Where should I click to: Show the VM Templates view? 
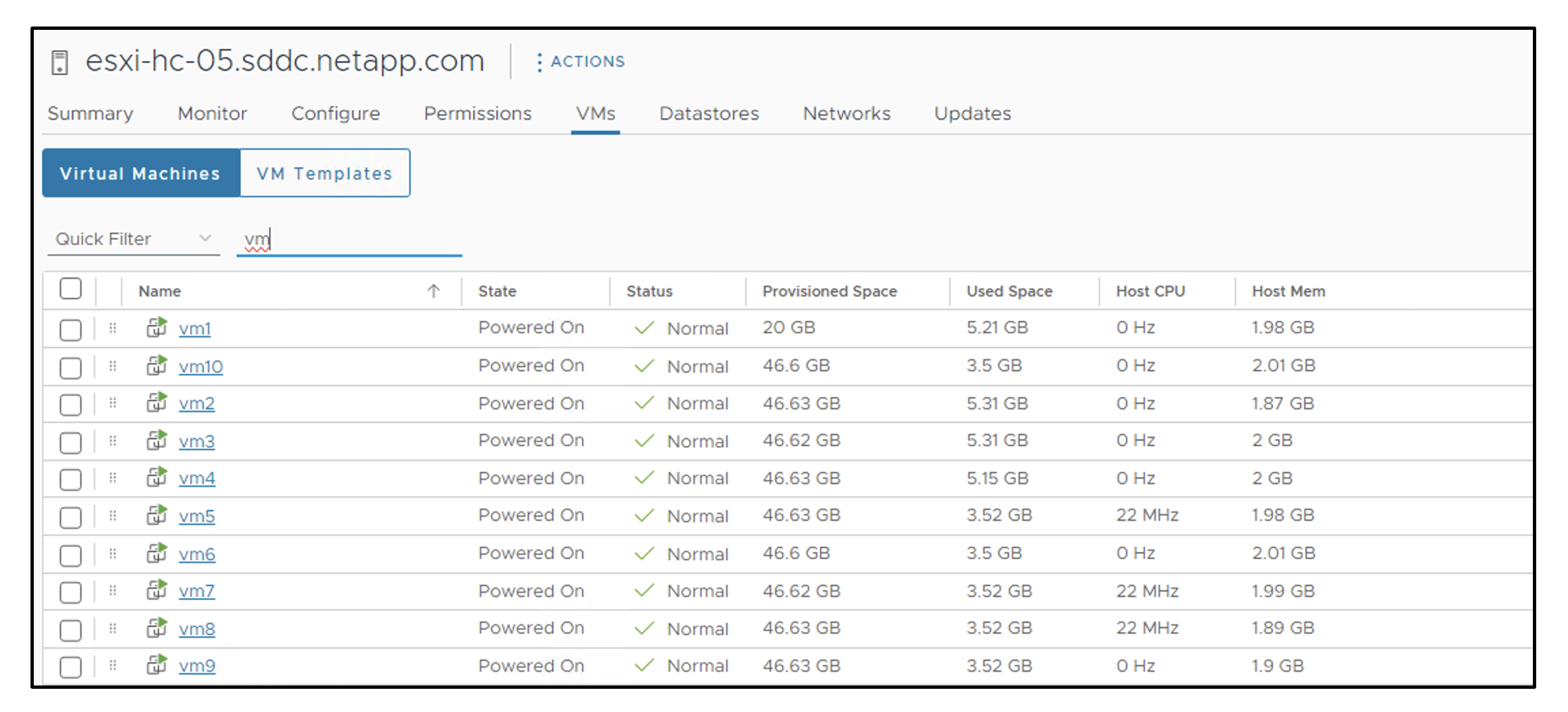pyautogui.click(x=325, y=173)
